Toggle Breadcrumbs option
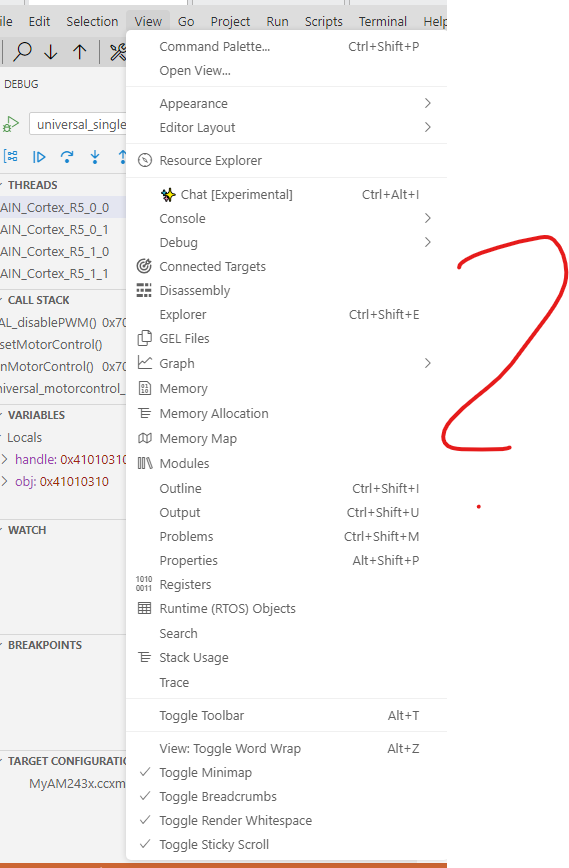 click(286, 797)
